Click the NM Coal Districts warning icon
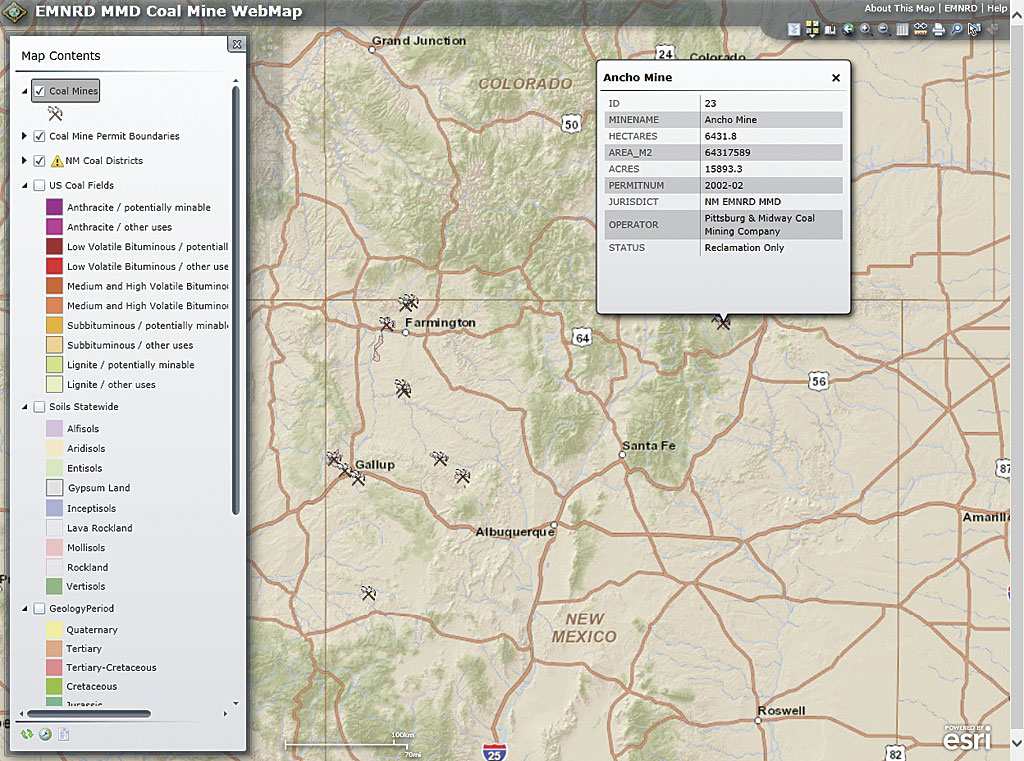This screenshot has height=761, width=1024. 57,161
